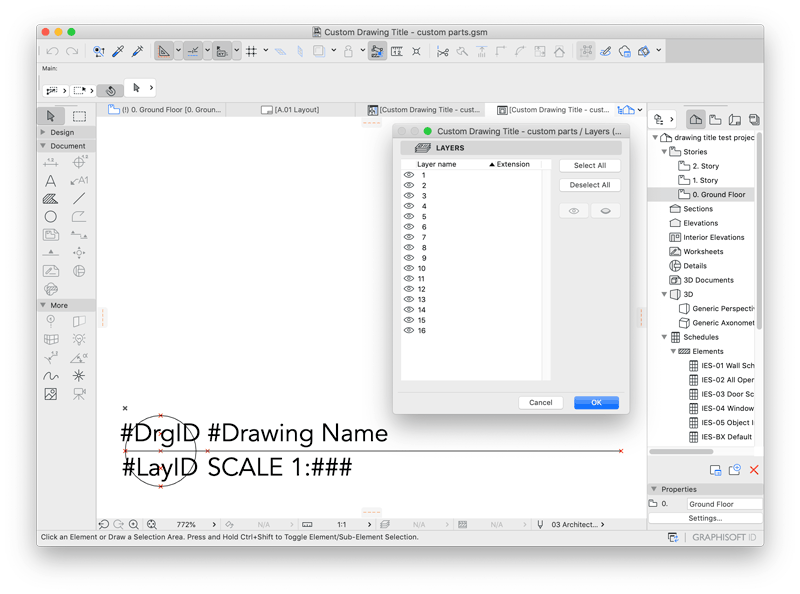800x594 pixels.
Task: Select the Hotspot tool
Action: point(79,376)
